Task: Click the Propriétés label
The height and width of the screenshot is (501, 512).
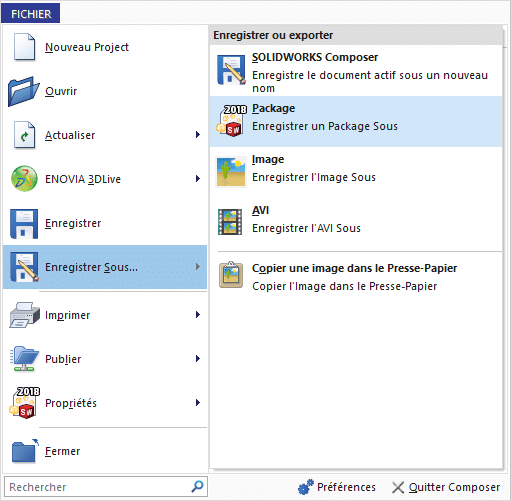Action: 71,403
